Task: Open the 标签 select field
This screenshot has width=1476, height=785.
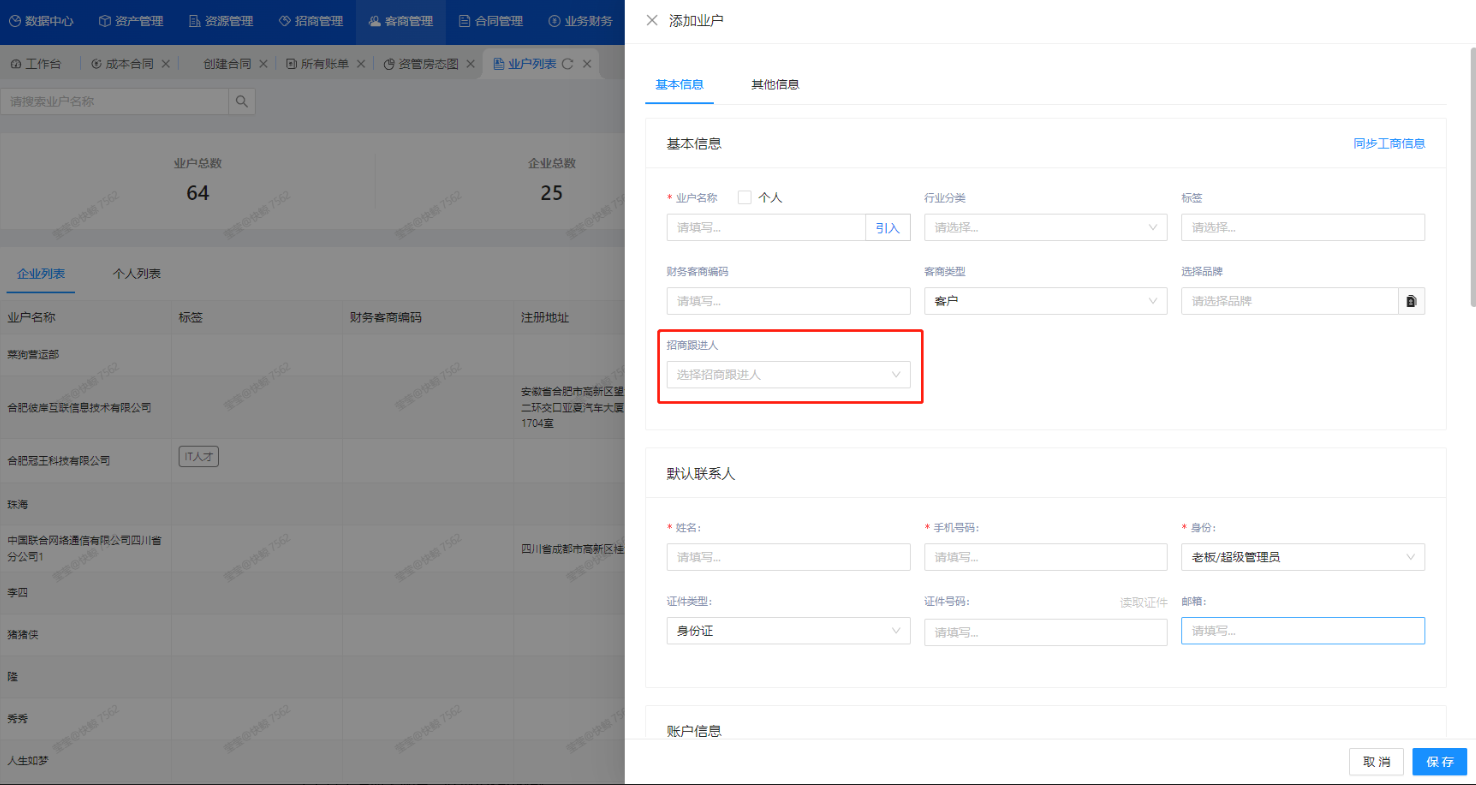Action: point(1303,227)
